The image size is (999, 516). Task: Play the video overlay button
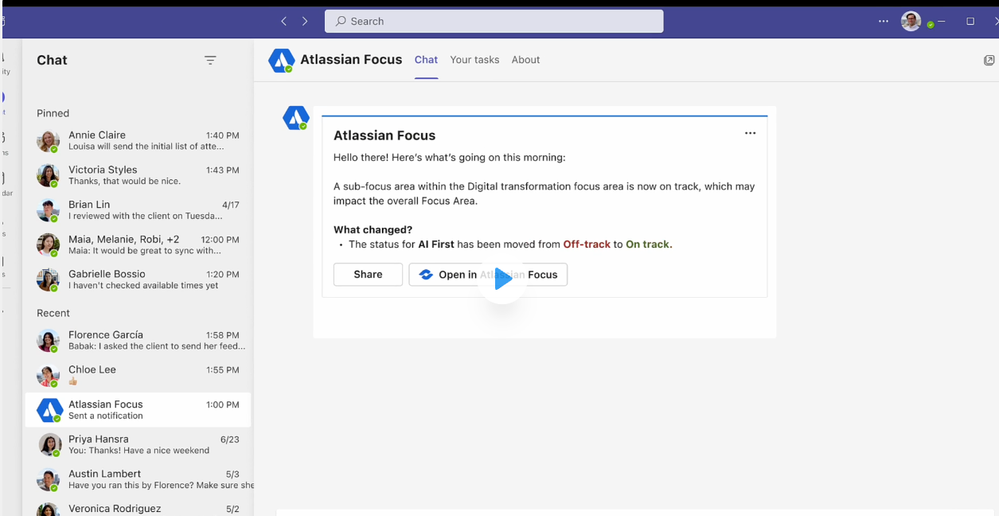coord(503,280)
